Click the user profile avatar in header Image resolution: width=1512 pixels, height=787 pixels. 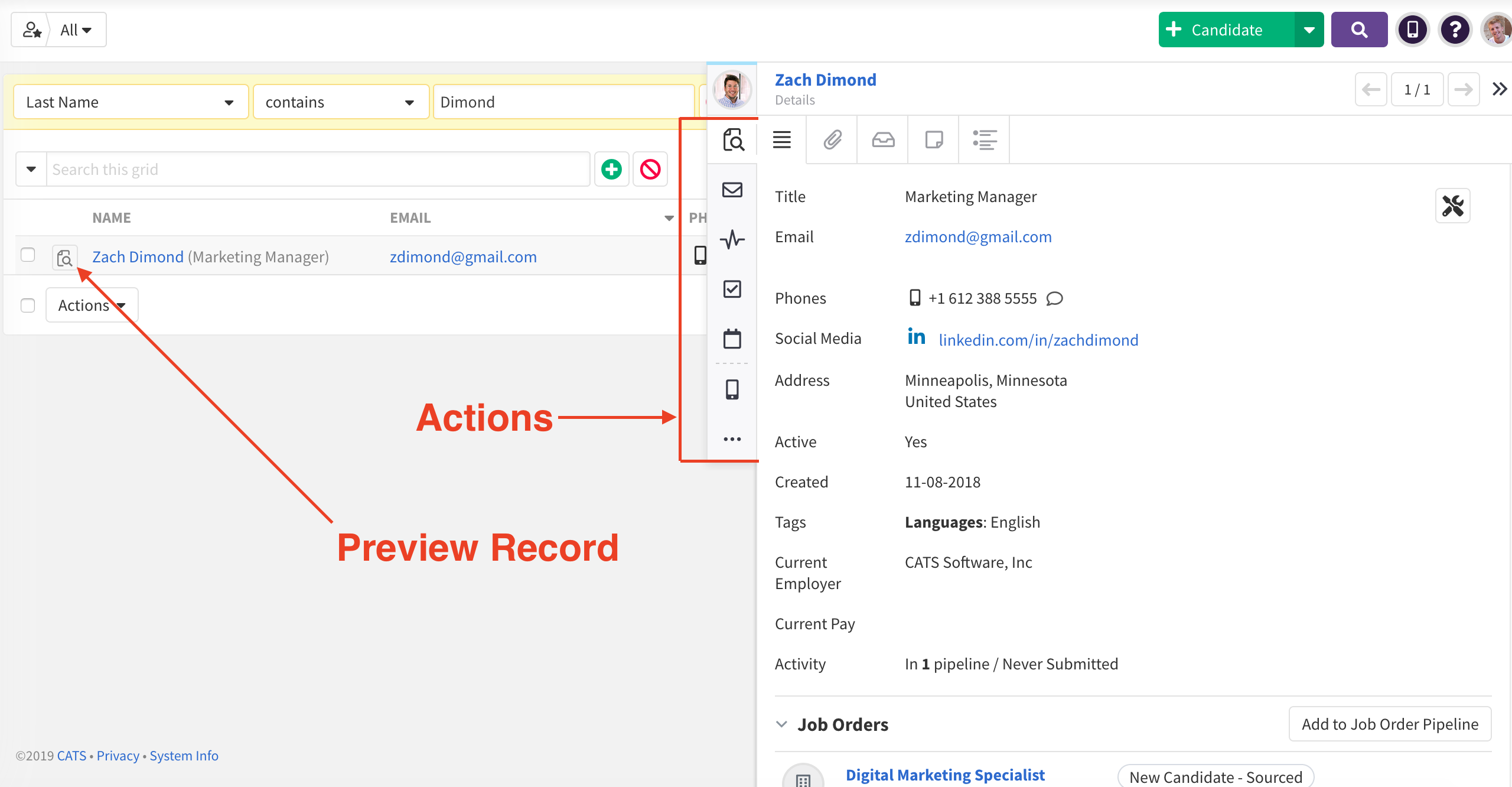tap(1496, 30)
